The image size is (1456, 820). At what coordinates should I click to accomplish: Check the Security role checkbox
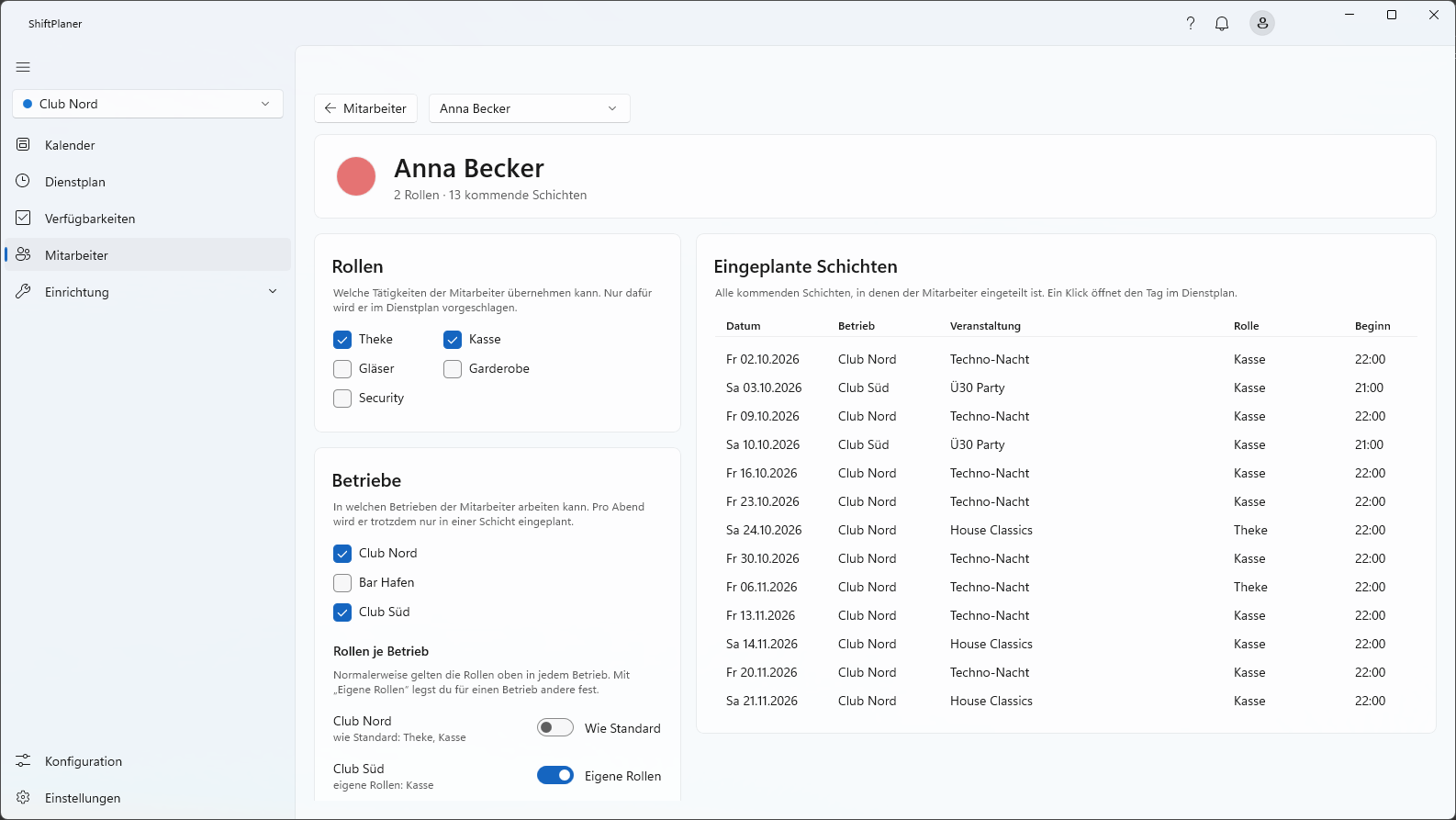pyautogui.click(x=342, y=399)
